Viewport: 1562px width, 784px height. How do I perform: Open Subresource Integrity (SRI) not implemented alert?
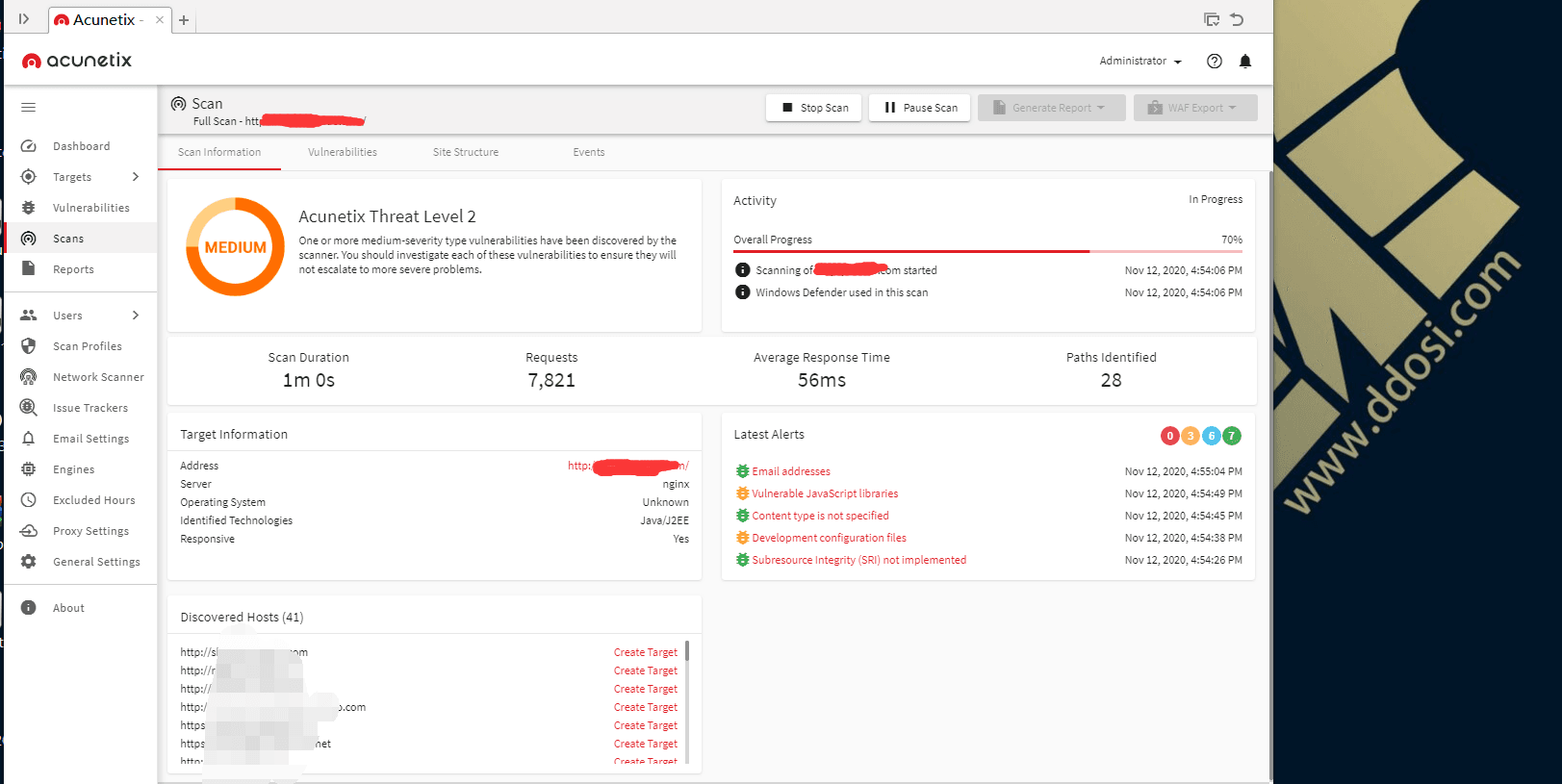(x=858, y=560)
